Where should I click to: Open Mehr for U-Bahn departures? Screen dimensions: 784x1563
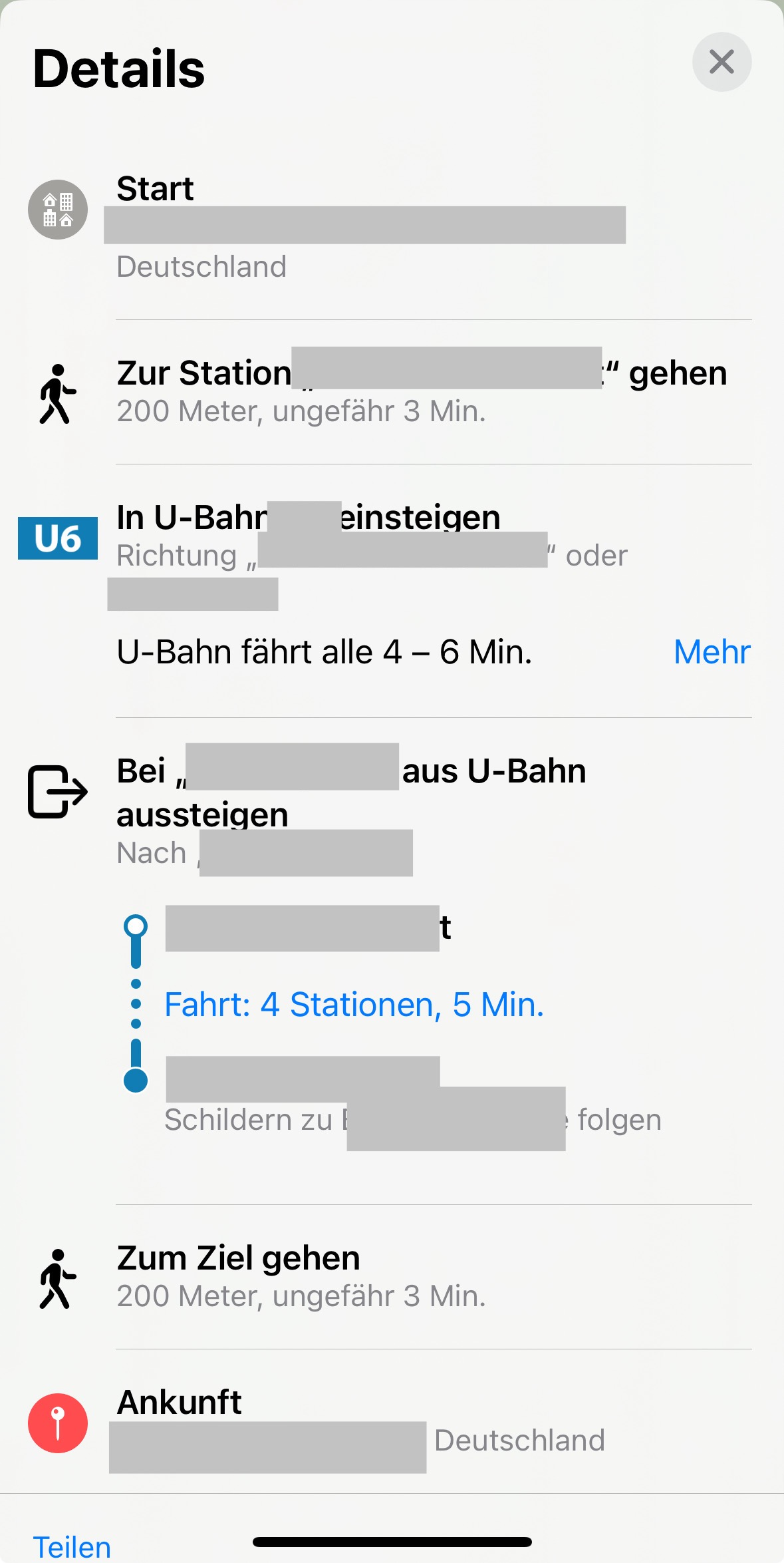pos(712,652)
